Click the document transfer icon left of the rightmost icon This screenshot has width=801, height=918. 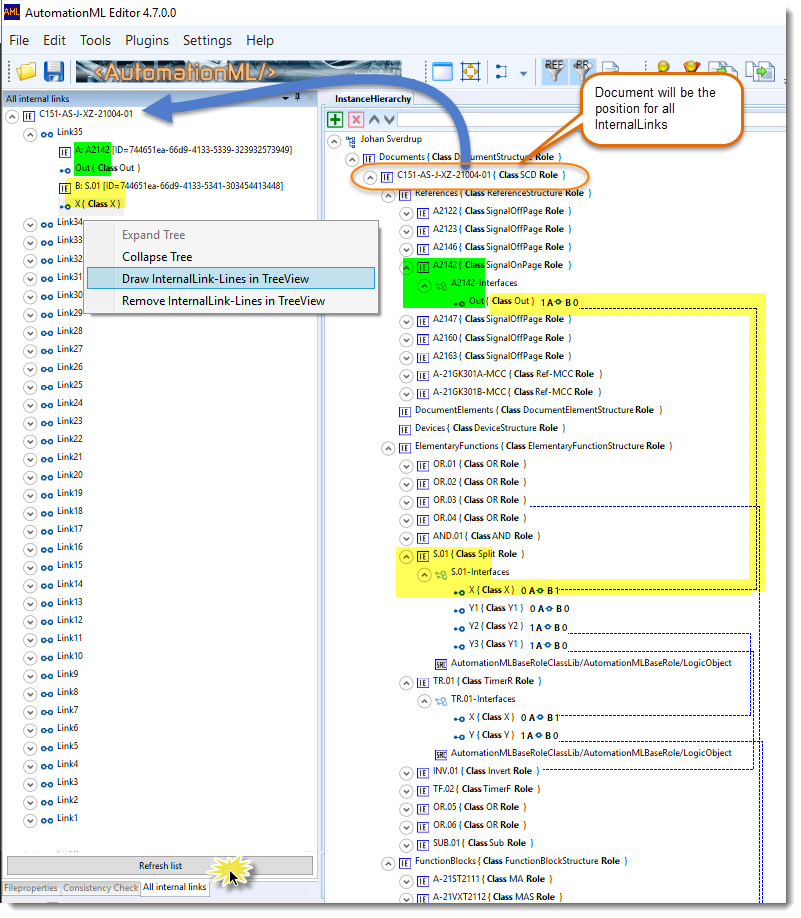click(x=723, y=71)
